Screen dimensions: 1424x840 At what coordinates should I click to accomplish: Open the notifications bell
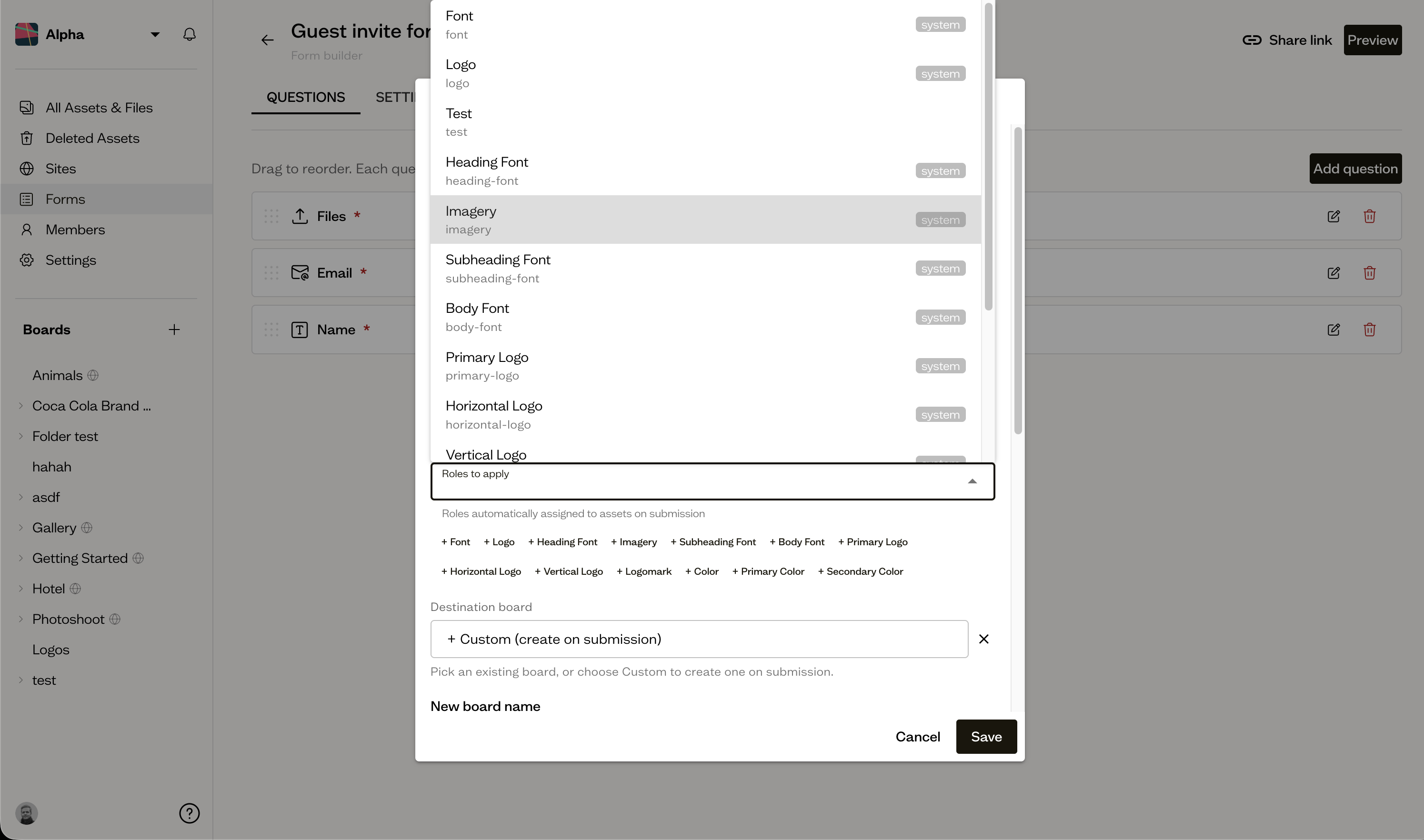pyautogui.click(x=190, y=35)
